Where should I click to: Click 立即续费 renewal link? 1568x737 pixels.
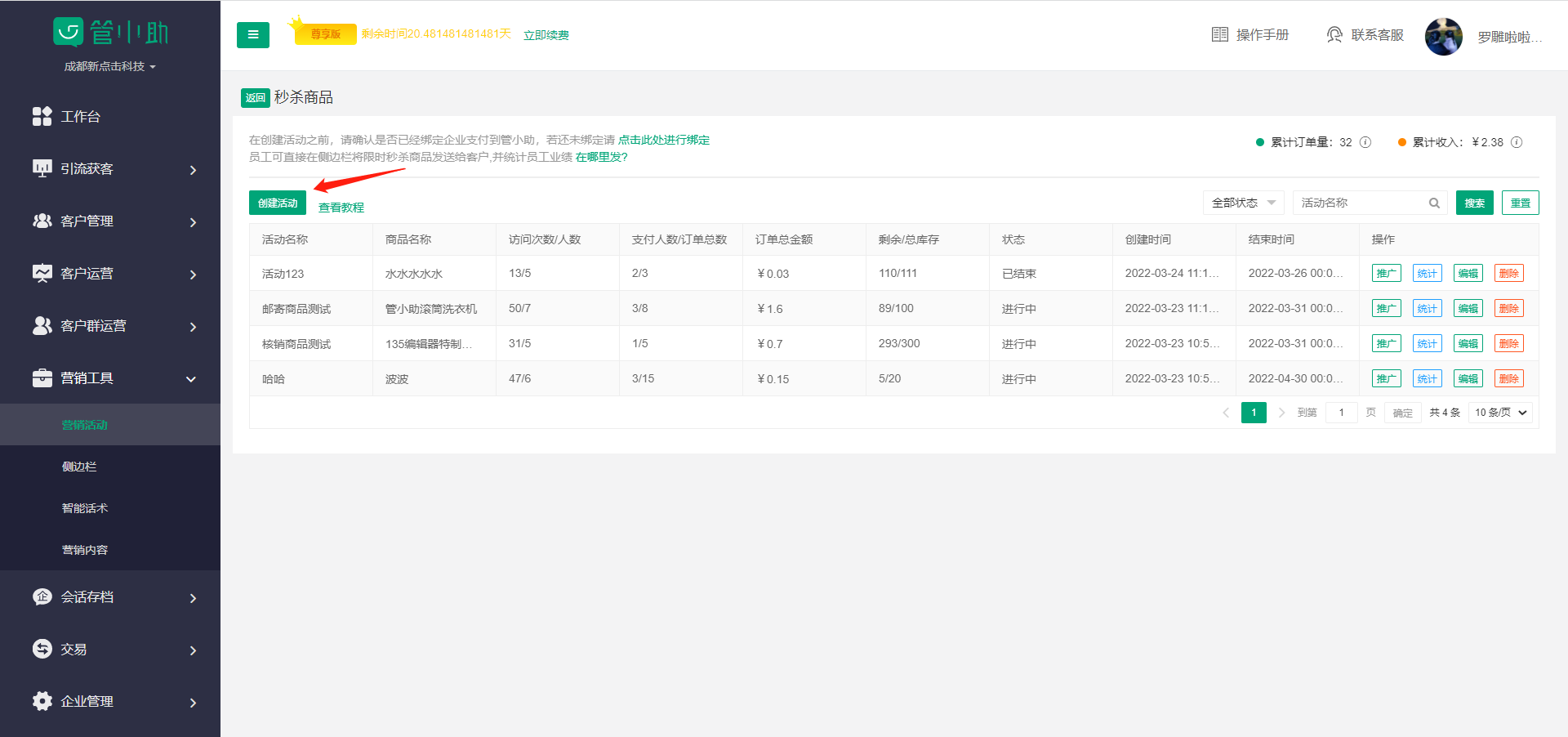tap(546, 35)
